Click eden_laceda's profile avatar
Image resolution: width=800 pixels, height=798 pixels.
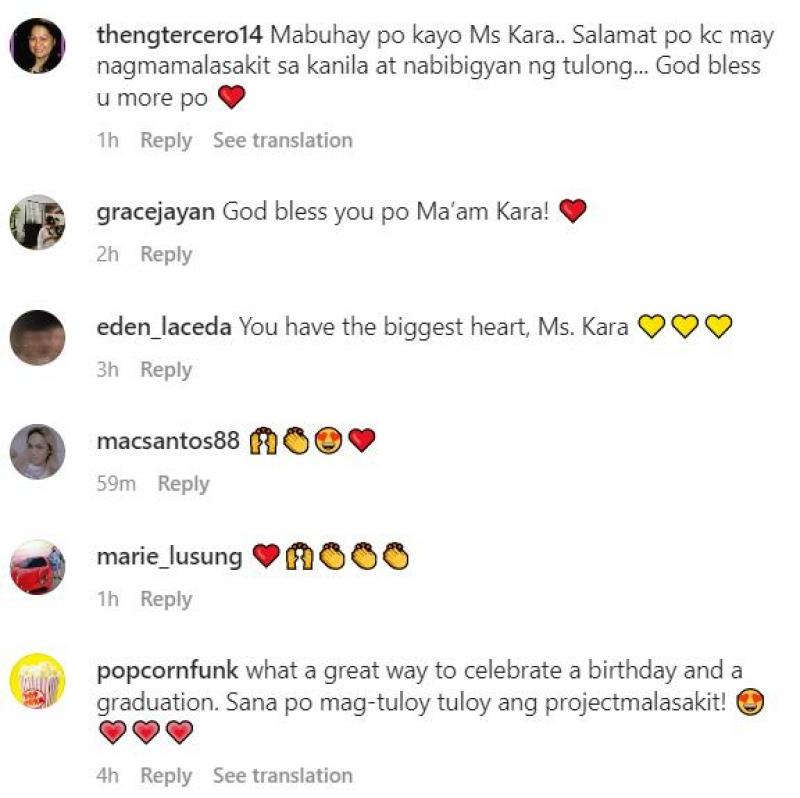(38, 337)
